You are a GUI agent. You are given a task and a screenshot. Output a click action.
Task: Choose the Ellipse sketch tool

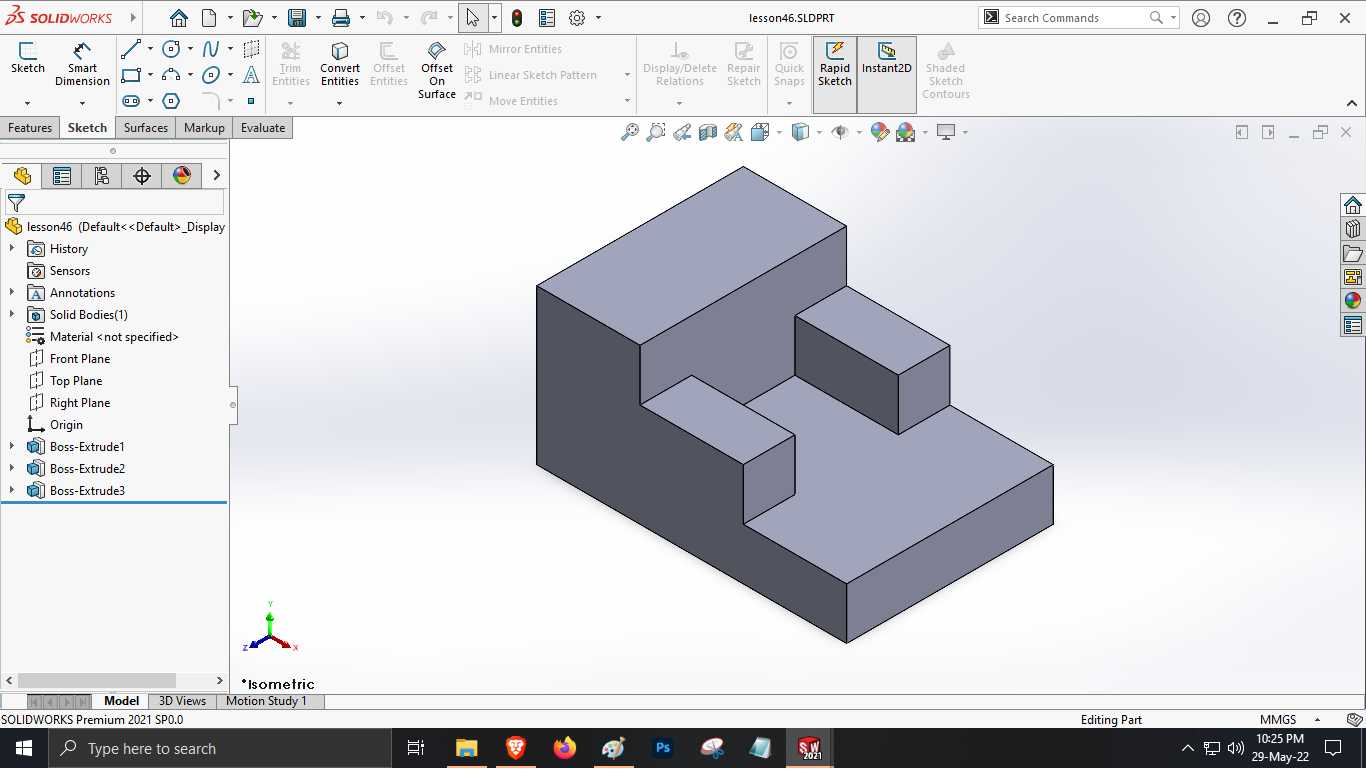[211, 75]
